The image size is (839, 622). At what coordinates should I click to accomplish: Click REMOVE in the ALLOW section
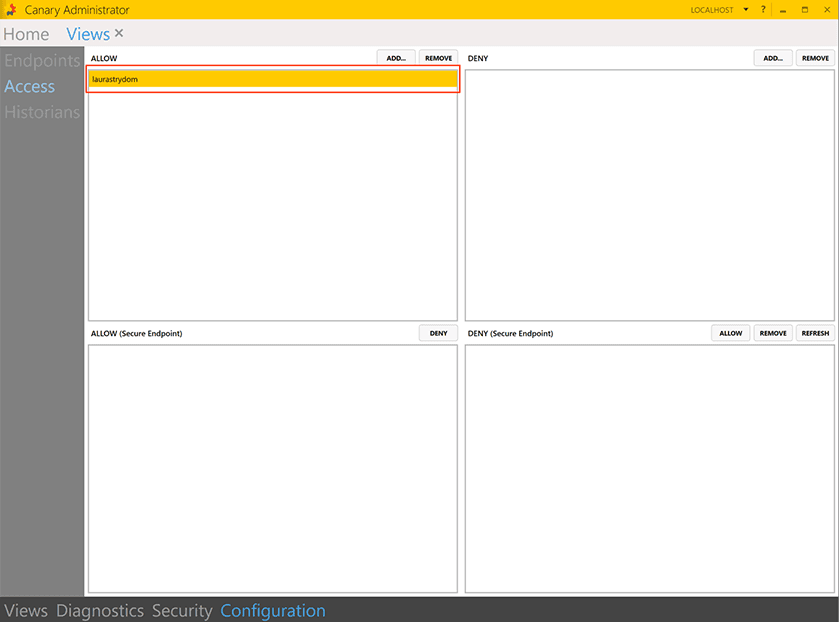coord(438,58)
